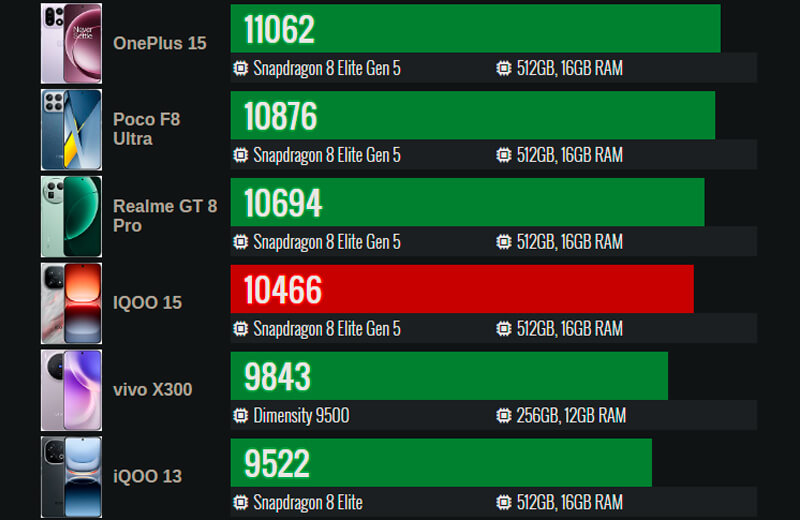Click the 9522 score bar
Screen dimensions: 800x520
click(441, 462)
